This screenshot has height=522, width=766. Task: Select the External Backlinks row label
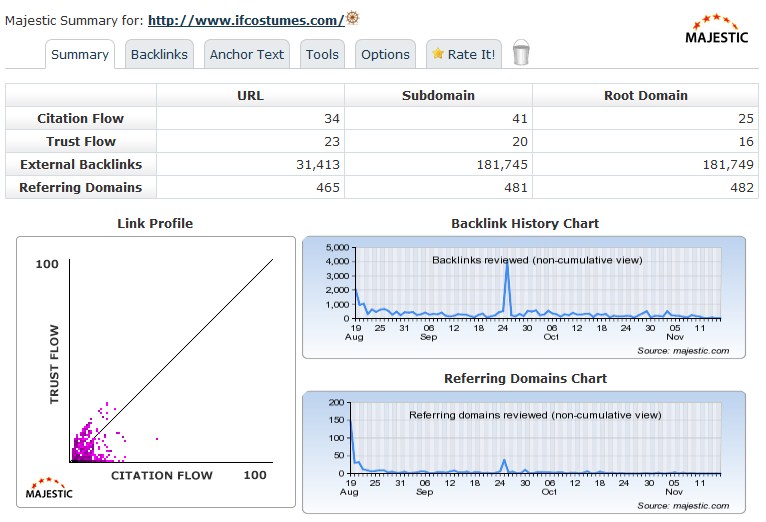(81, 164)
